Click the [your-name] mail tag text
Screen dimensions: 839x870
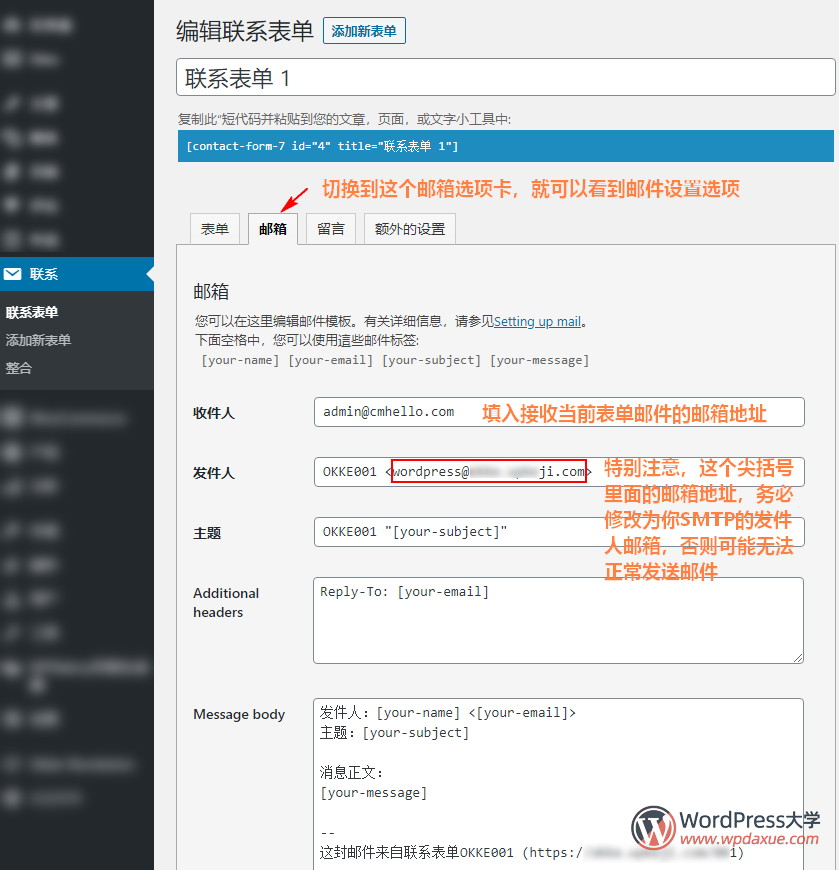tap(240, 360)
